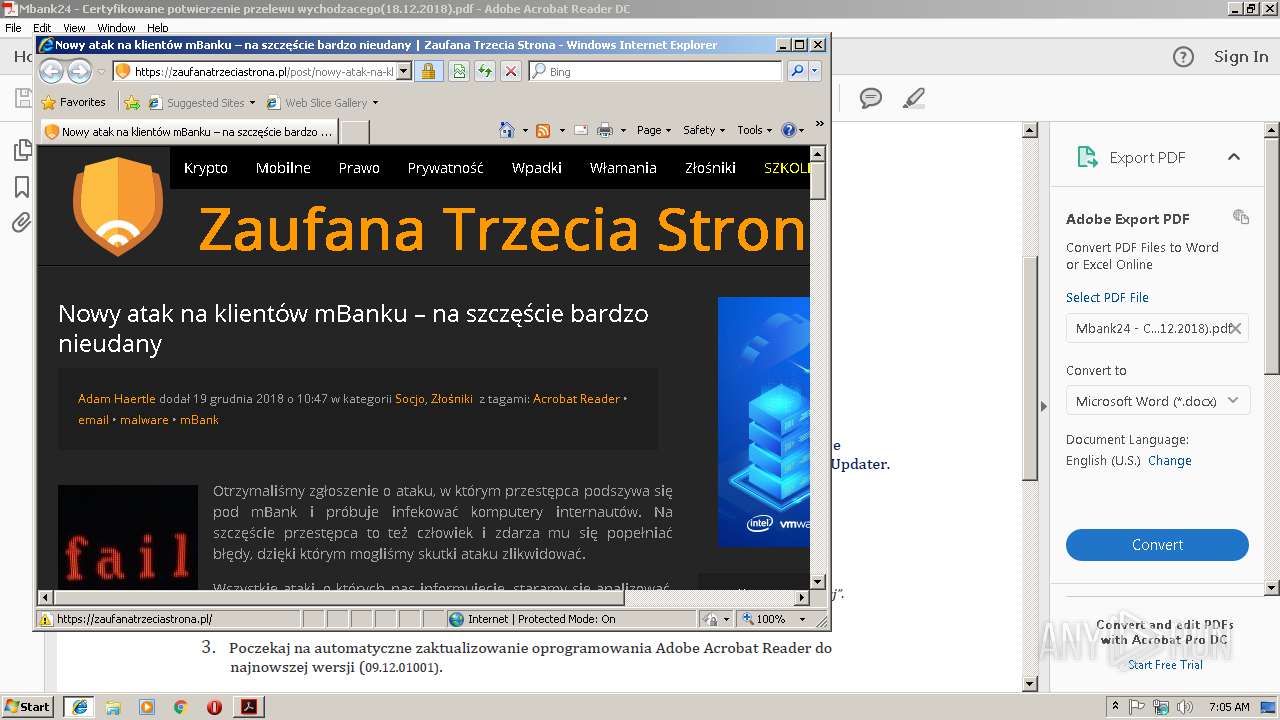Open IE address bar URL dropdown
1280x720 pixels.
pos(404,71)
